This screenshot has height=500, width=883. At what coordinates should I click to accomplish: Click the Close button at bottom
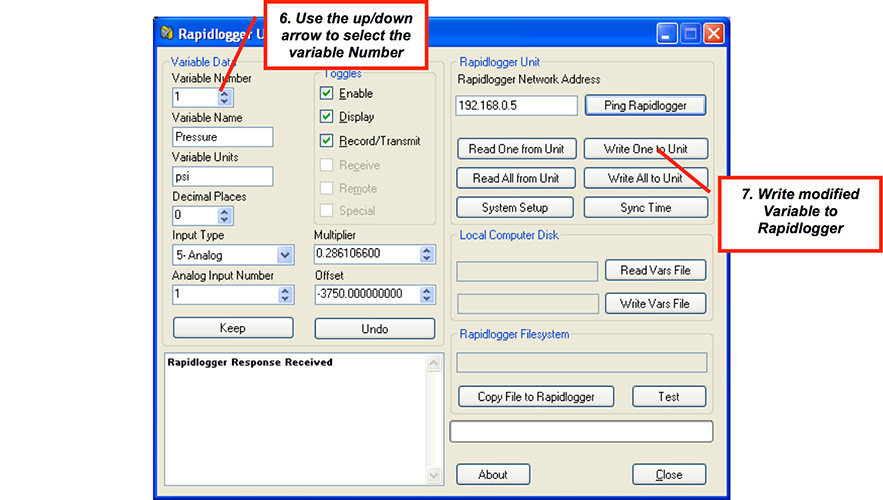[669, 474]
